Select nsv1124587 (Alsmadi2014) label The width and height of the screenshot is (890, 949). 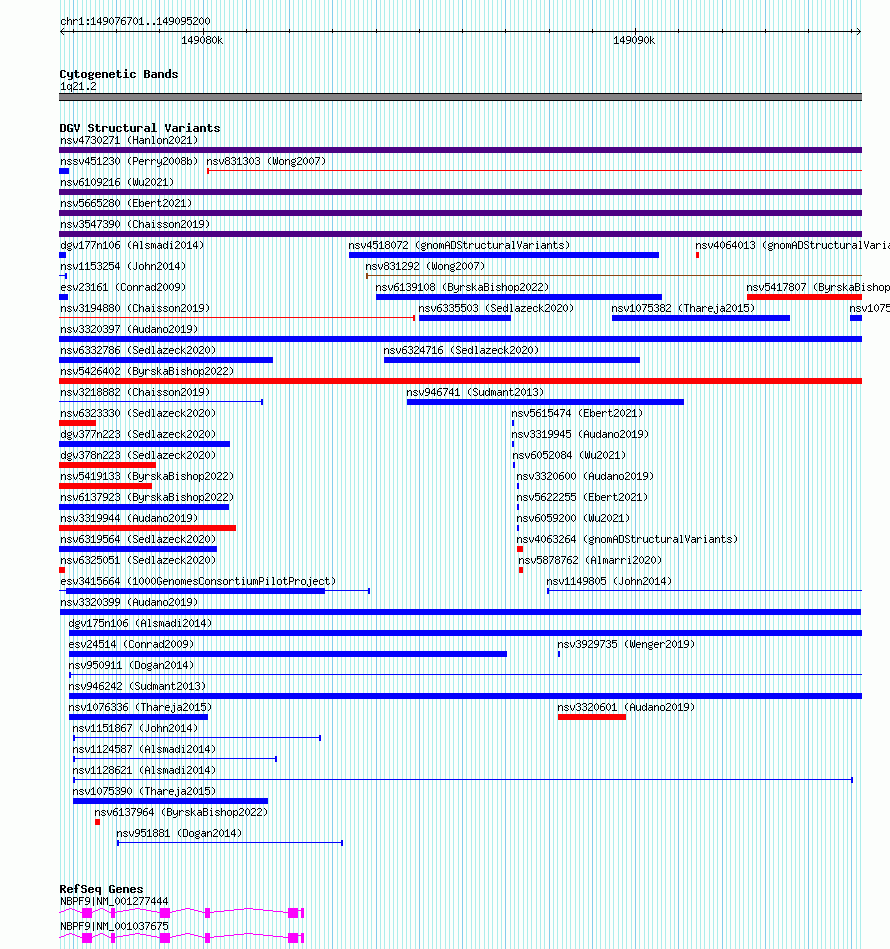(x=144, y=750)
